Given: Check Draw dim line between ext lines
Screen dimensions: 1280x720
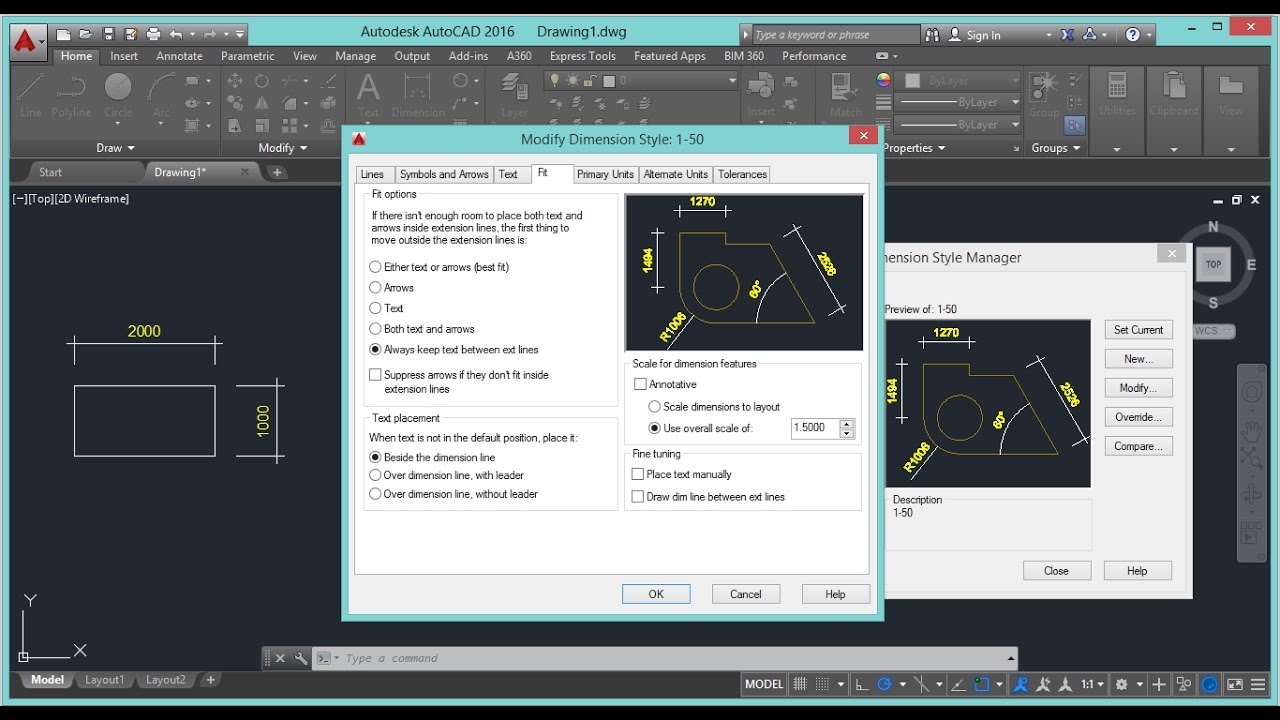Looking at the screenshot, I should 708,497.
